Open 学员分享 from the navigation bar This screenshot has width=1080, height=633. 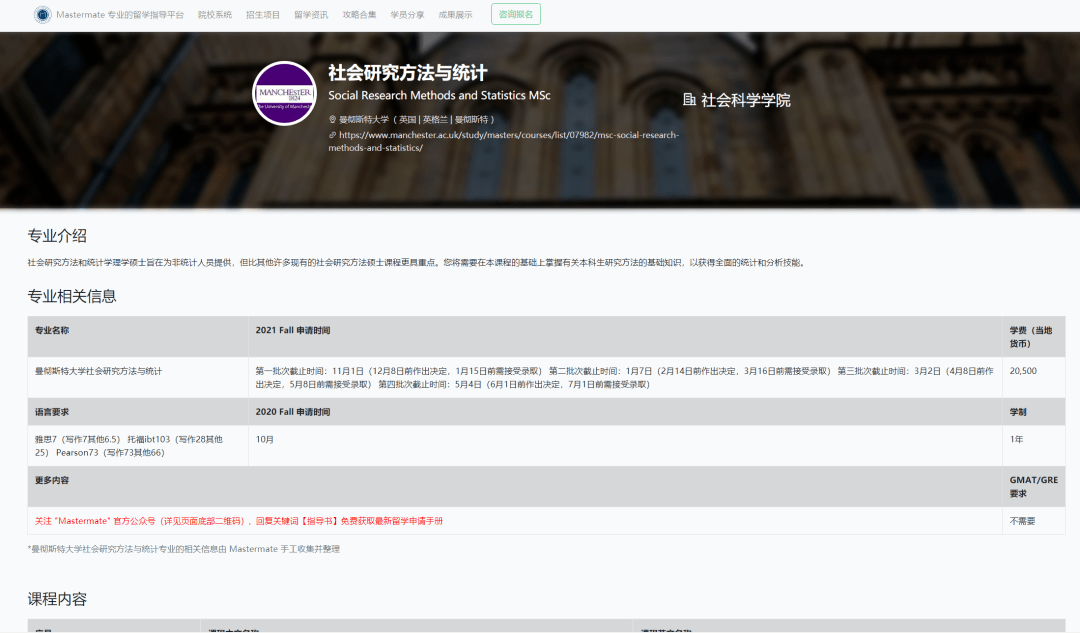pyautogui.click(x=408, y=14)
